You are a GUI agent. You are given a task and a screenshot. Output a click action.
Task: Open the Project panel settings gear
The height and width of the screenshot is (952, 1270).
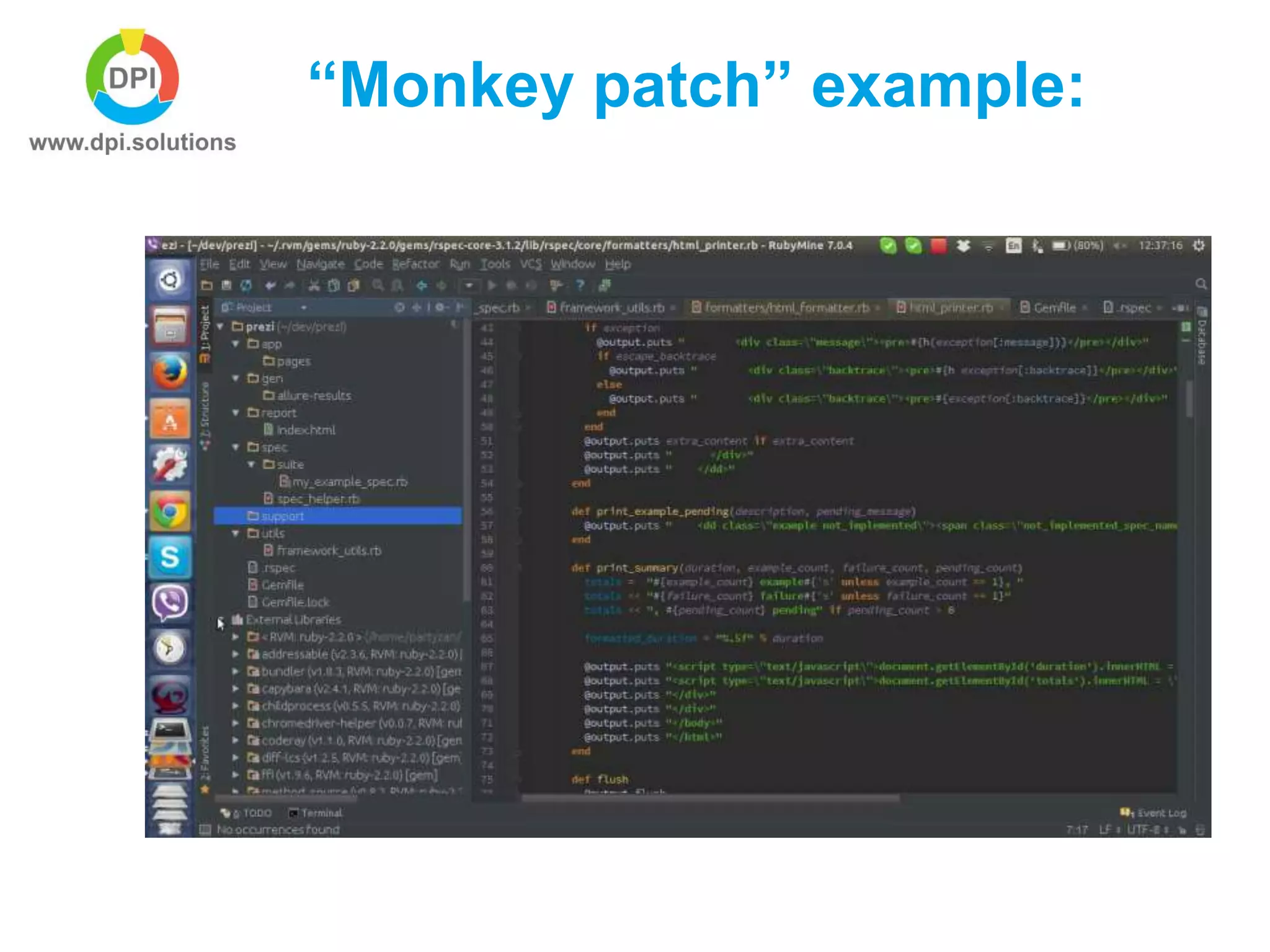(440, 307)
